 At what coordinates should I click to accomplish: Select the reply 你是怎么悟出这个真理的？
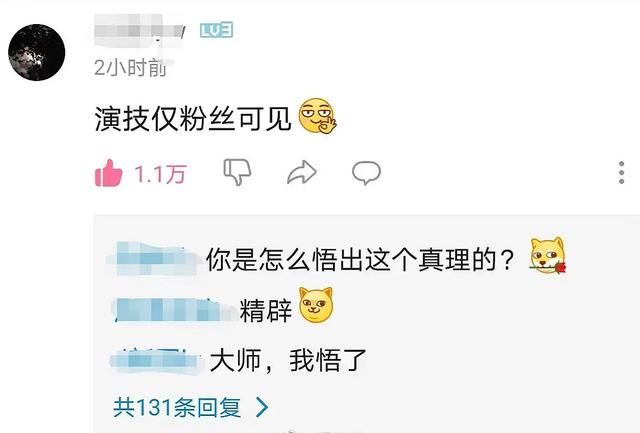360,260
